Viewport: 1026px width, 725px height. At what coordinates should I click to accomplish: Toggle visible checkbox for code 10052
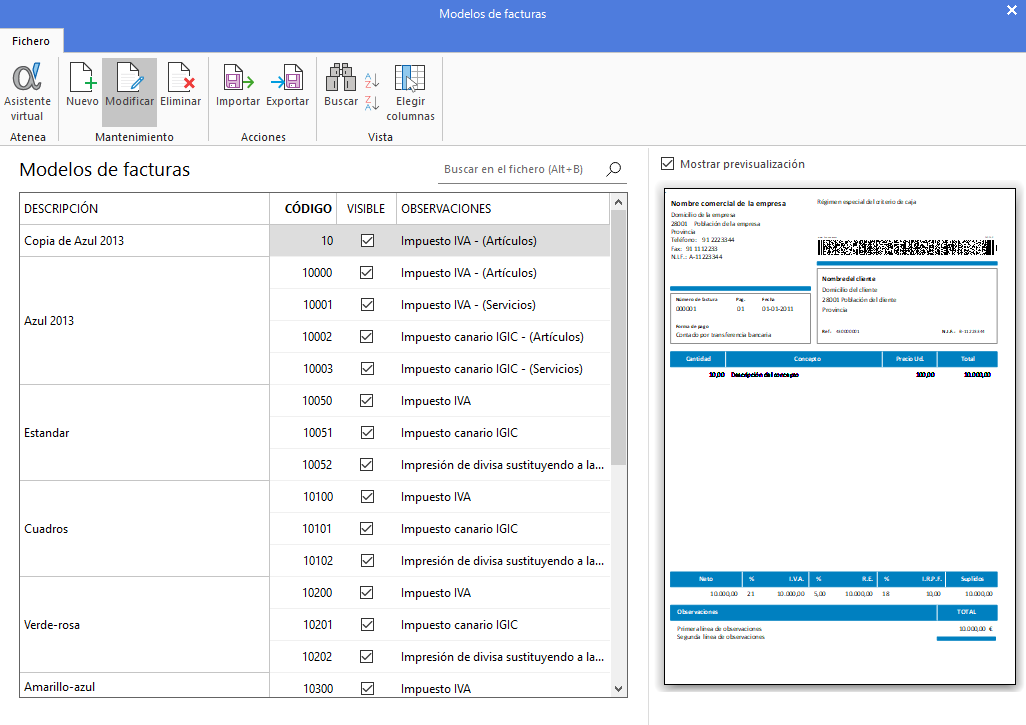pyautogui.click(x=366, y=465)
